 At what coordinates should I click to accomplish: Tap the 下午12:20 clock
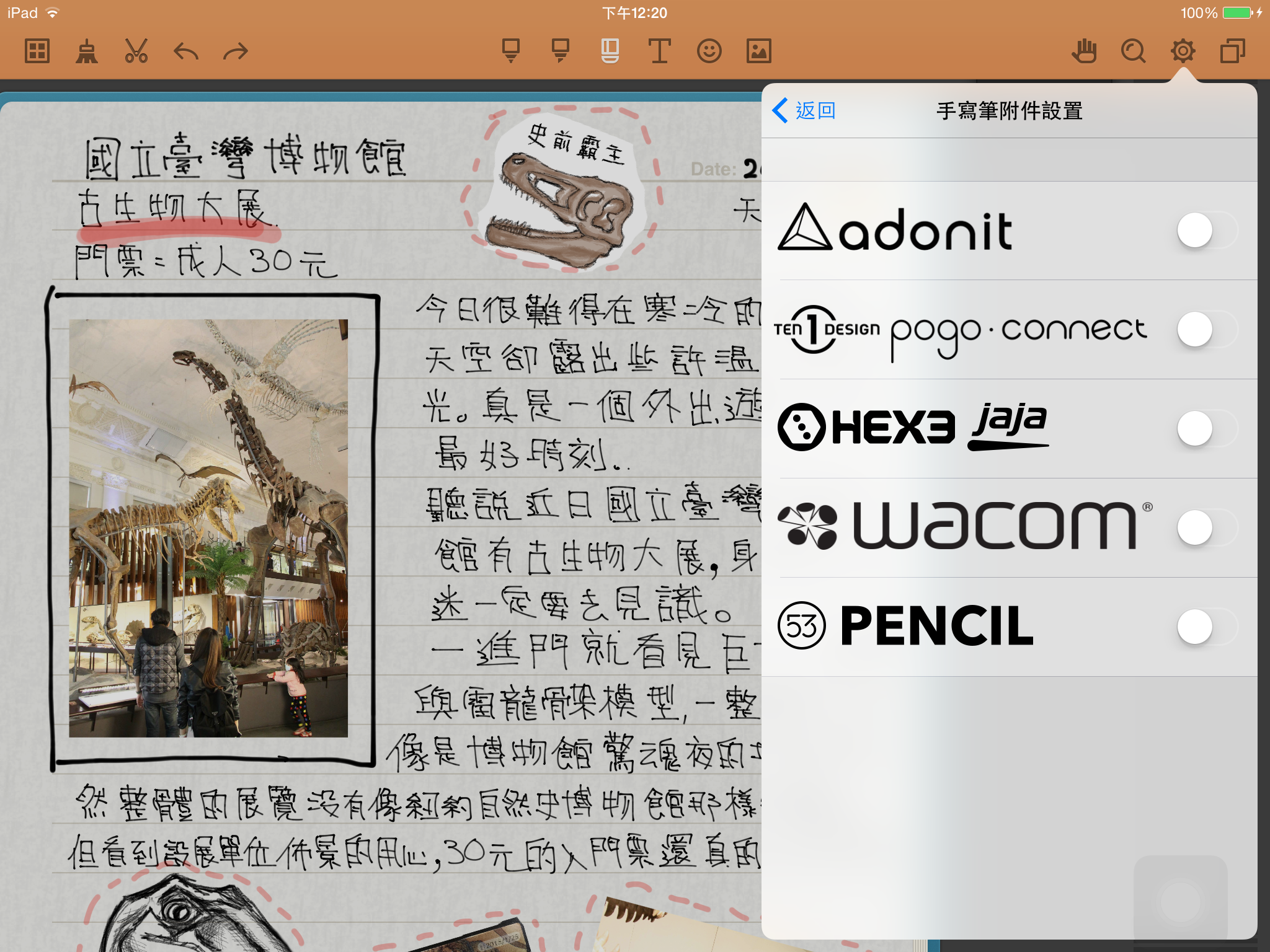[x=634, y=12]
